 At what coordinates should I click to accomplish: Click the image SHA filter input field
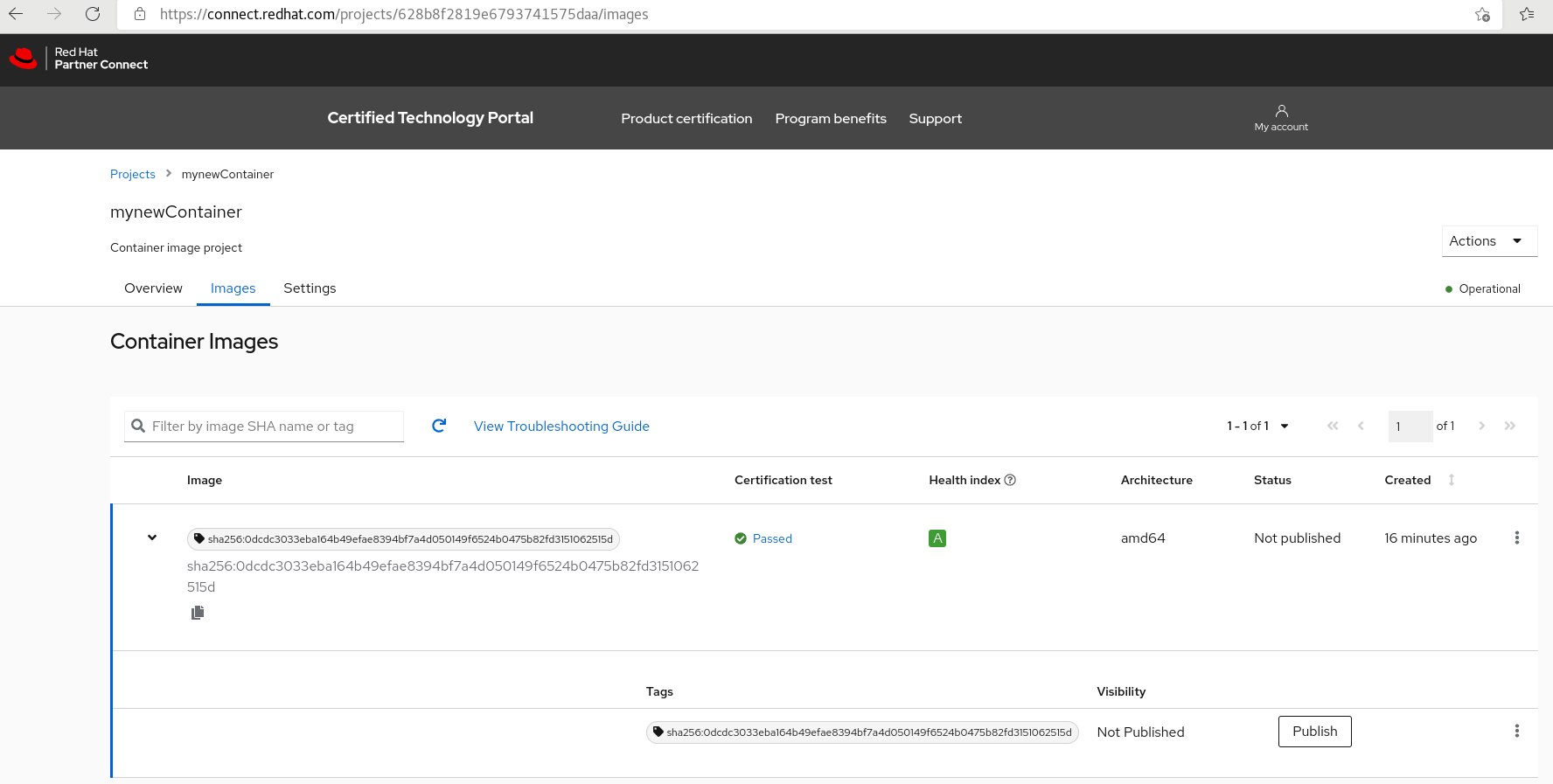coord(264,427)
